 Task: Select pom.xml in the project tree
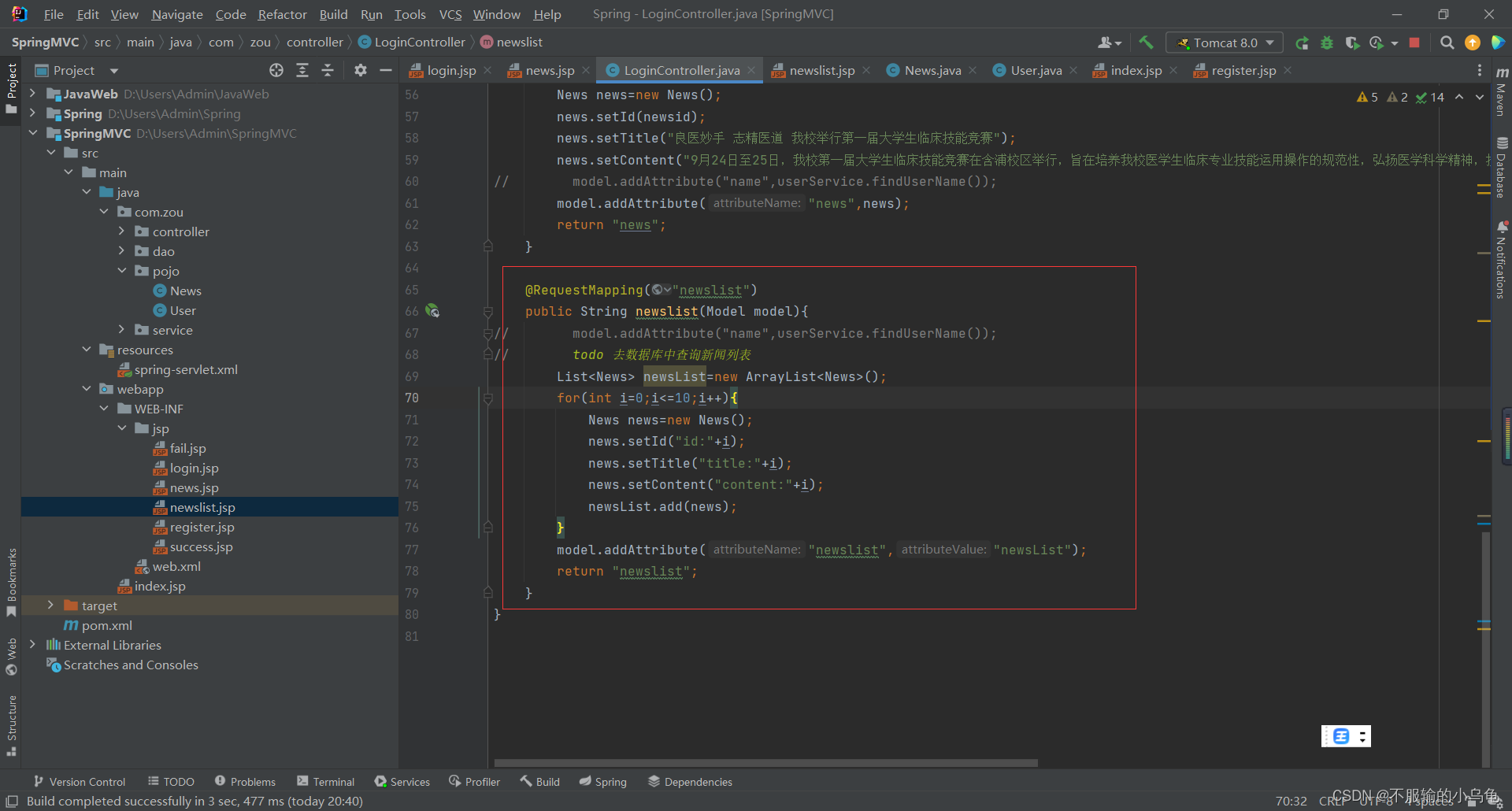(x=106, y=625)
